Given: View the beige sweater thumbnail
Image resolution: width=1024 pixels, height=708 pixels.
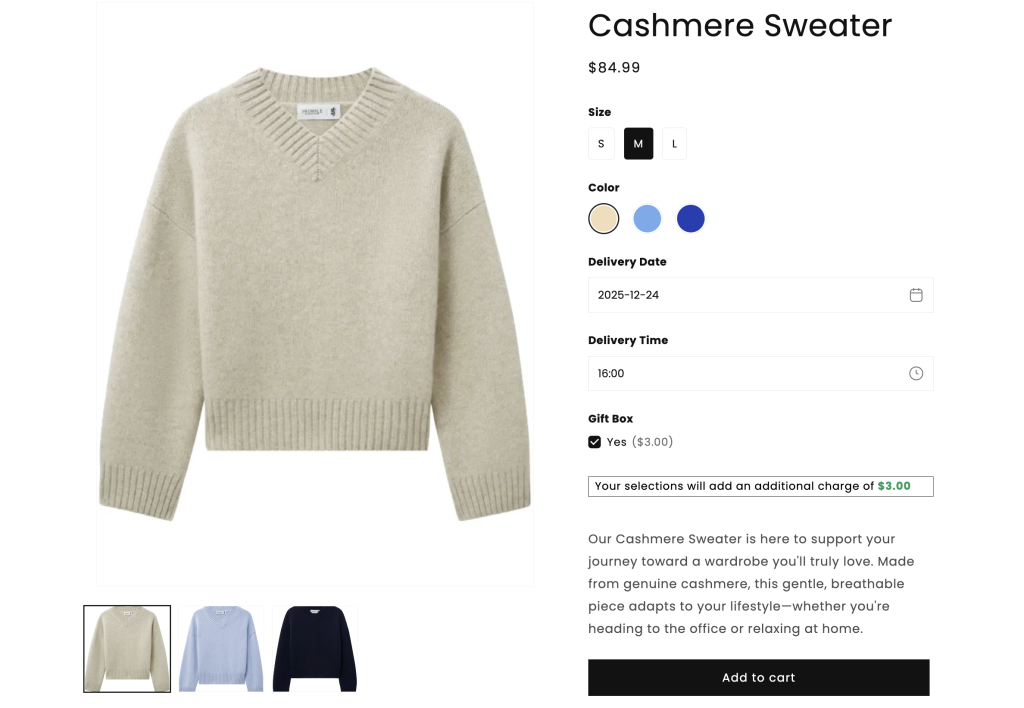Looking at the screenshot, I should (127, 649).
